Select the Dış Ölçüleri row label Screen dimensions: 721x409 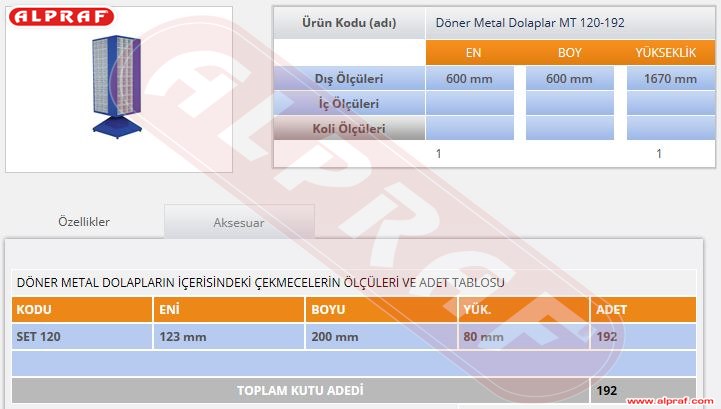tap(348, 79)
